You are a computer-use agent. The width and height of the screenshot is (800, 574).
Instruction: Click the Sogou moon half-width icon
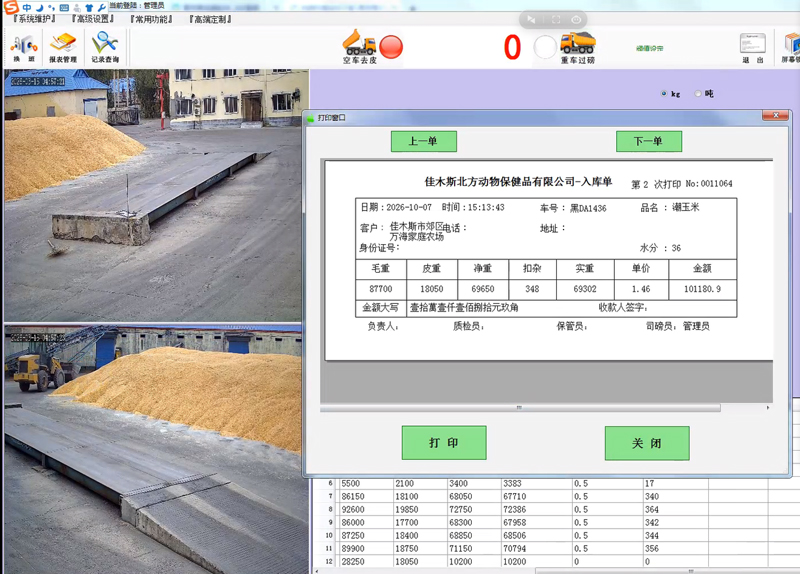pos(39,7)
